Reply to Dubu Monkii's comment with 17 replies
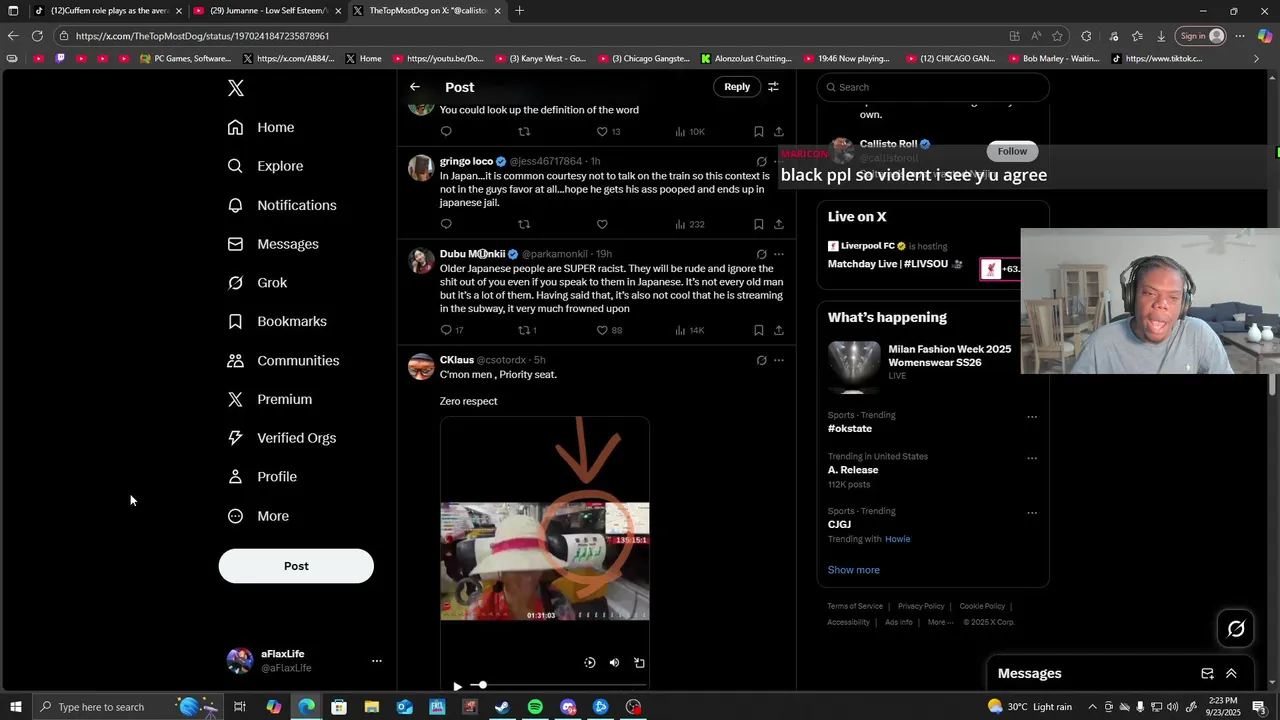Viewport: 1280px width, 720px height. coord(452,330)
